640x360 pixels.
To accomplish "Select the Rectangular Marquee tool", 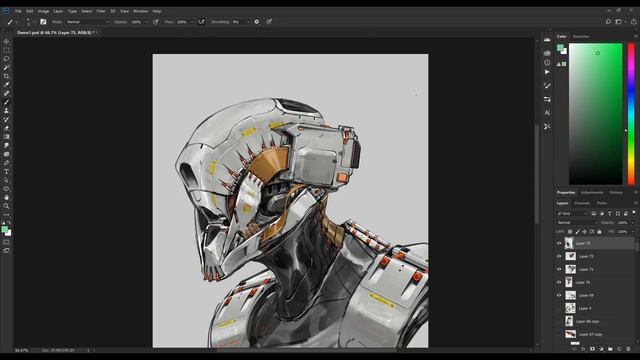I will pyautogui.click(x=7, y=50).
